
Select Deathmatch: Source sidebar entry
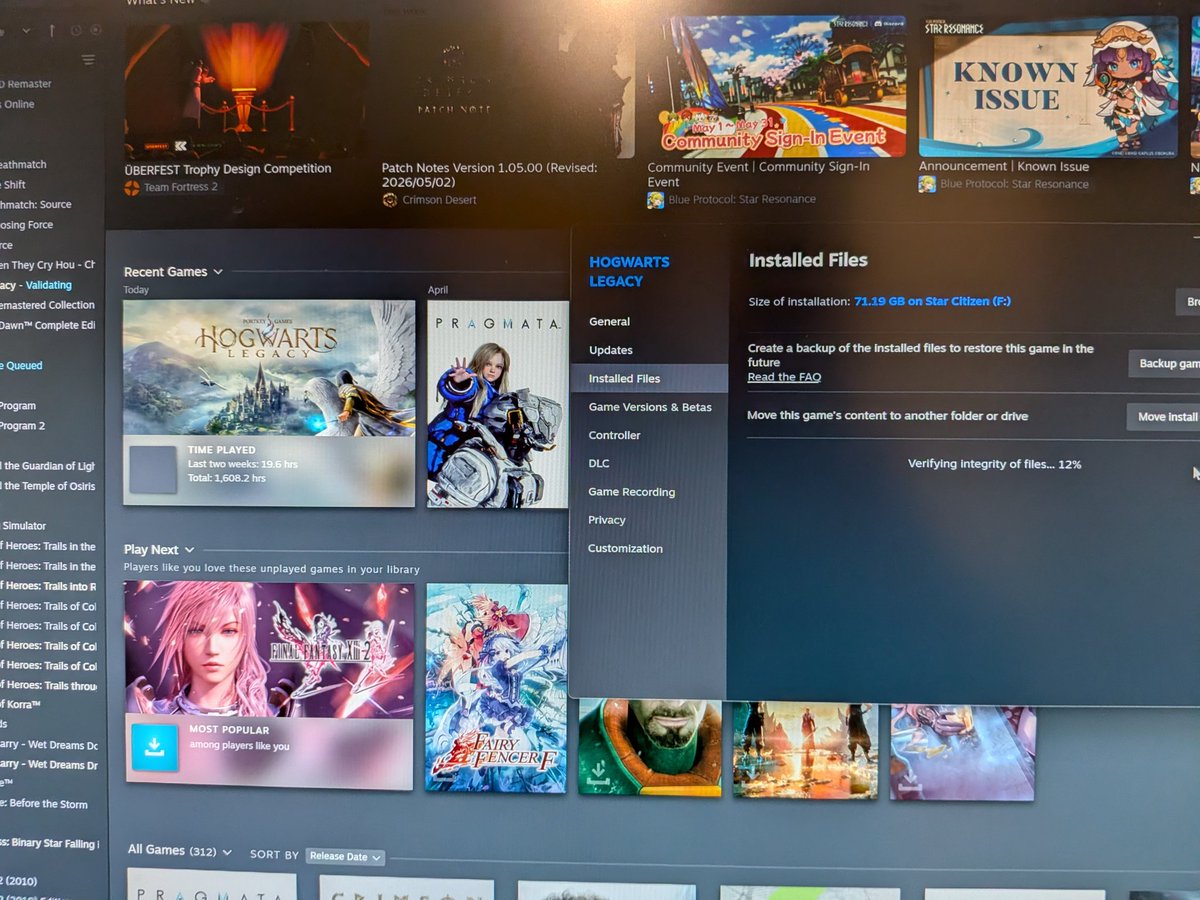click(x=36, y=204)
